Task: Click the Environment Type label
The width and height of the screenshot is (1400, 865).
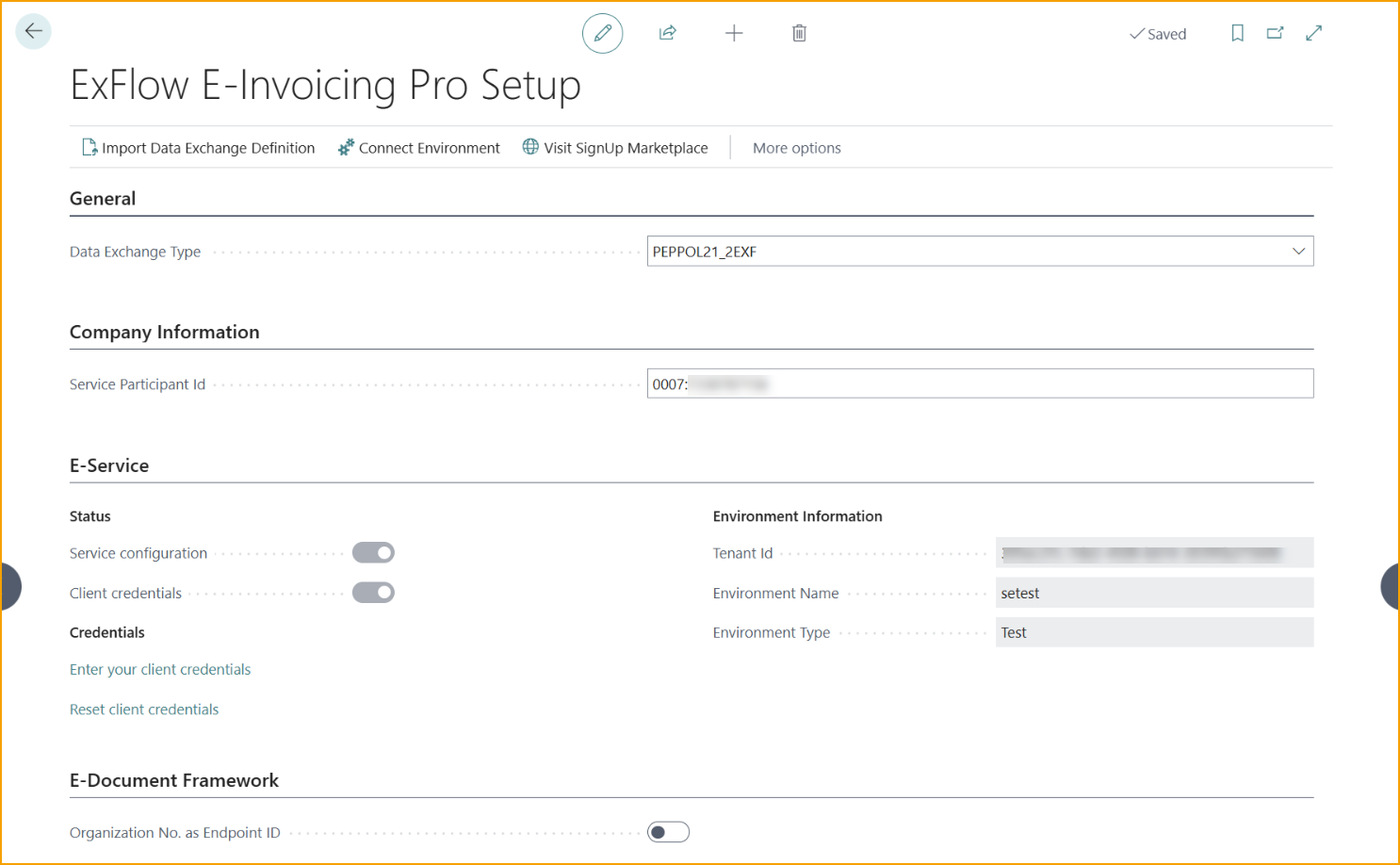Action: pos(772,632)
